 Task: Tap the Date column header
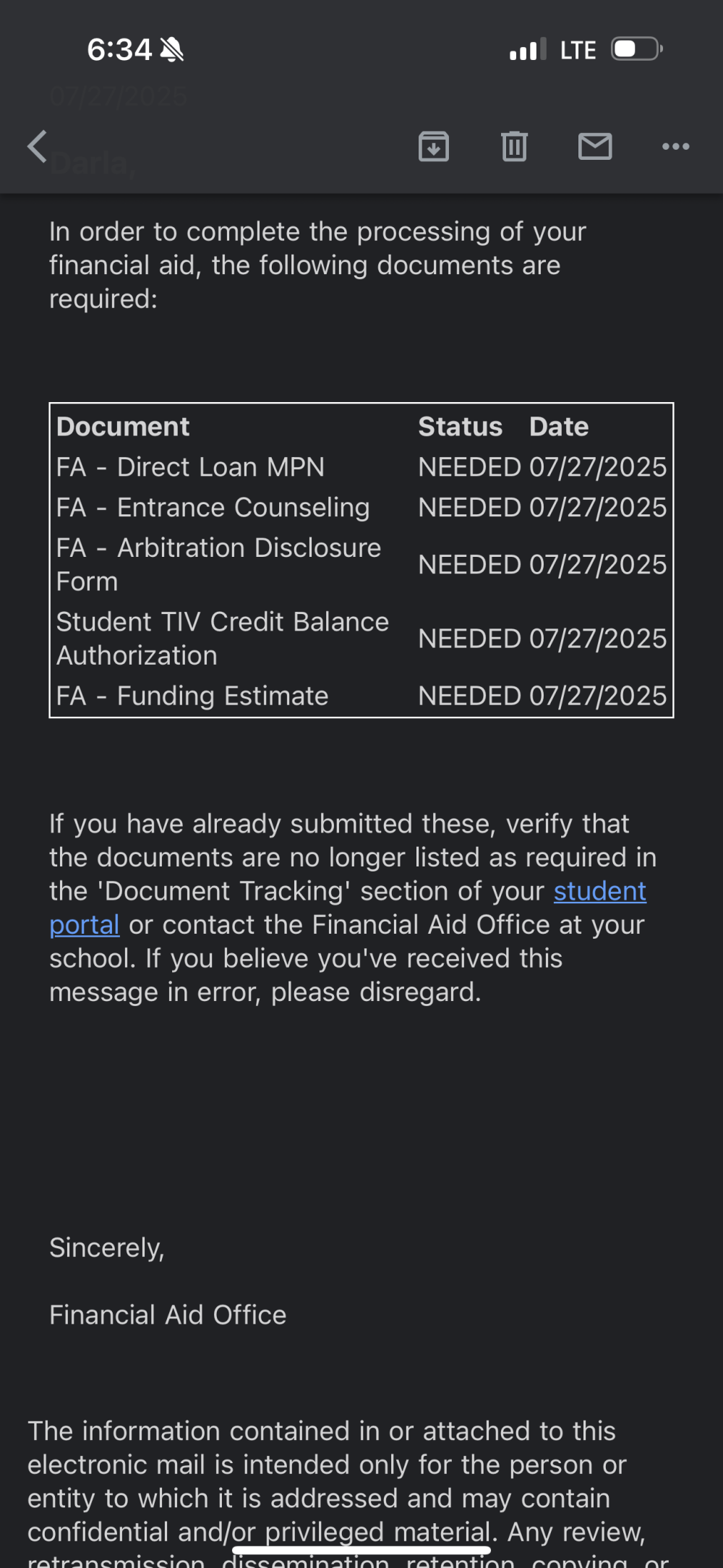coord(559,427)
